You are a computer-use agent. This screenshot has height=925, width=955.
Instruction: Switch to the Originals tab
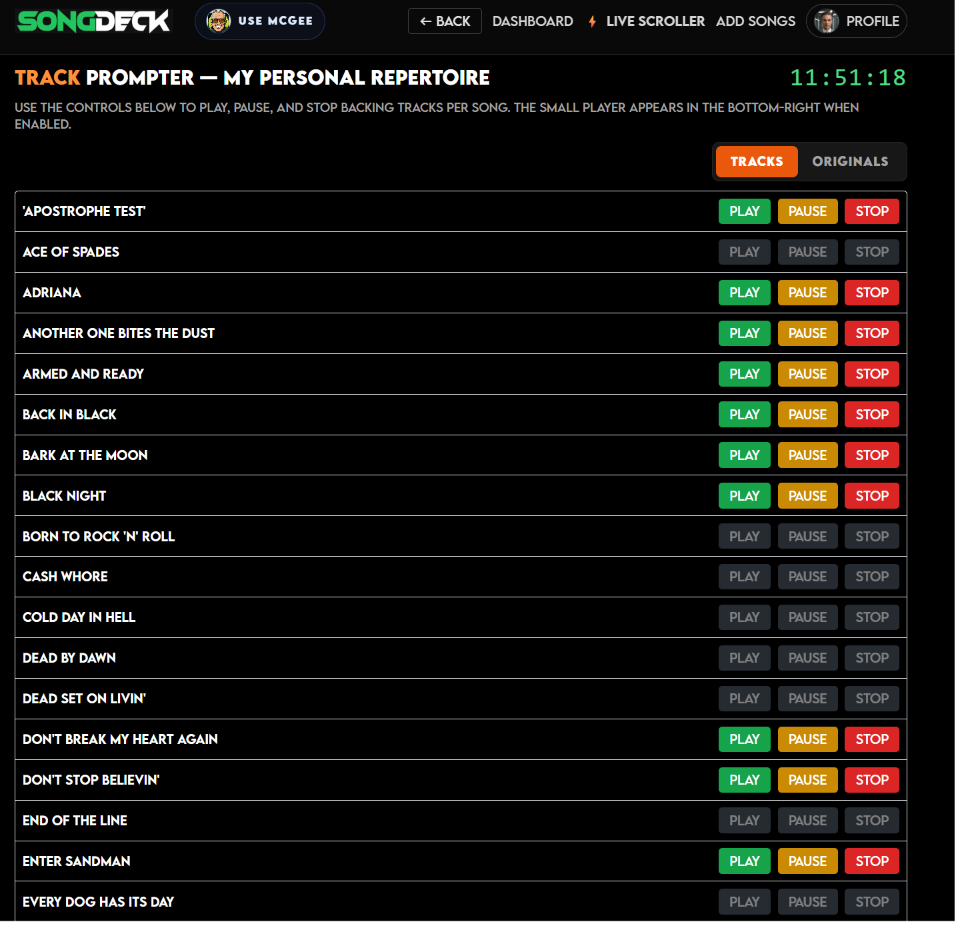click(x=850, y=161)
